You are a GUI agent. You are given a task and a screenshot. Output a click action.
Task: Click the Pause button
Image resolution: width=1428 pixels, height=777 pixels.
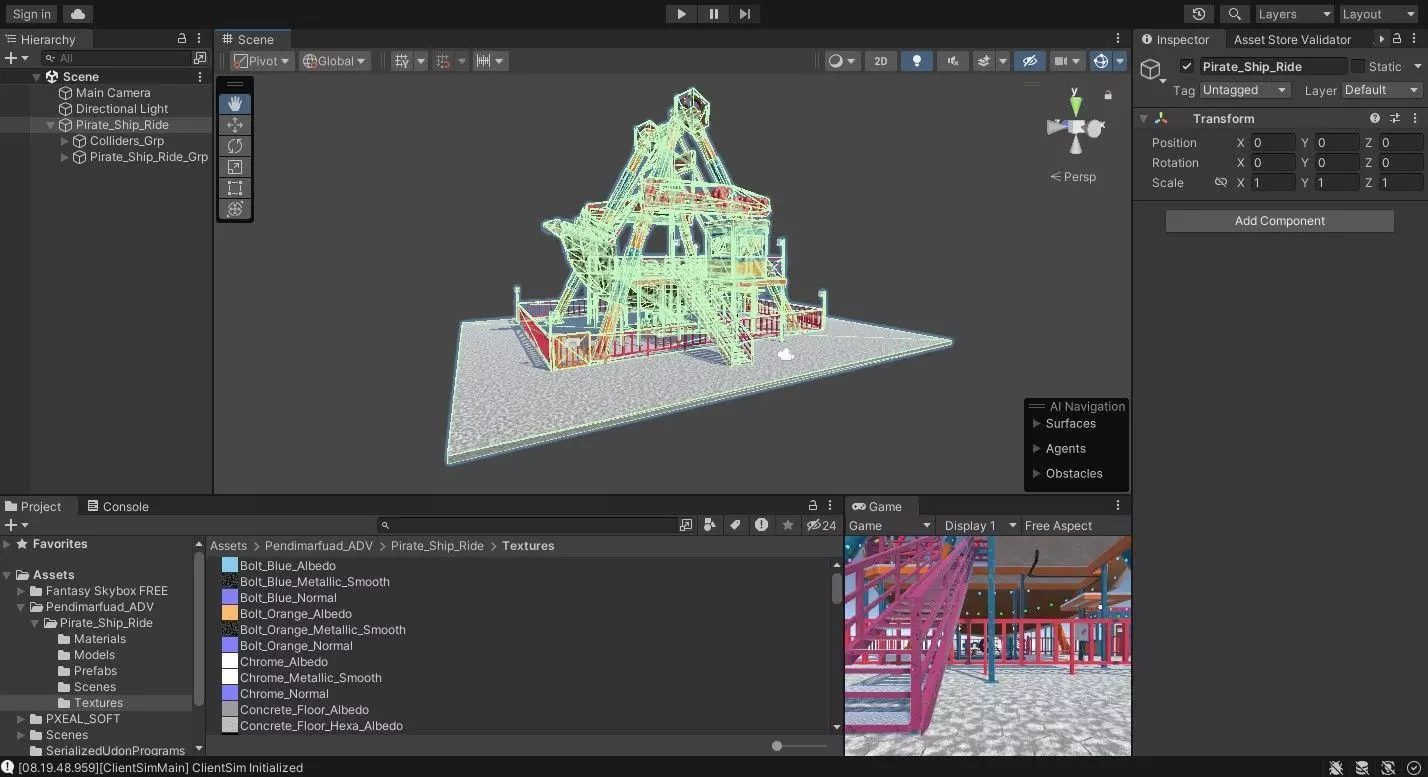coord(713,14)
